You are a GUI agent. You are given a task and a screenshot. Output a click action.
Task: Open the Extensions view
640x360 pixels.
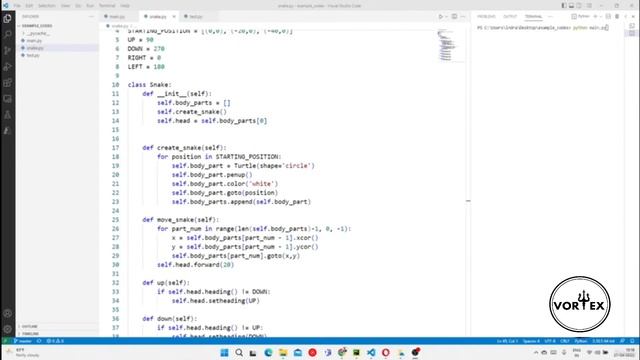[x=7, y=83]
